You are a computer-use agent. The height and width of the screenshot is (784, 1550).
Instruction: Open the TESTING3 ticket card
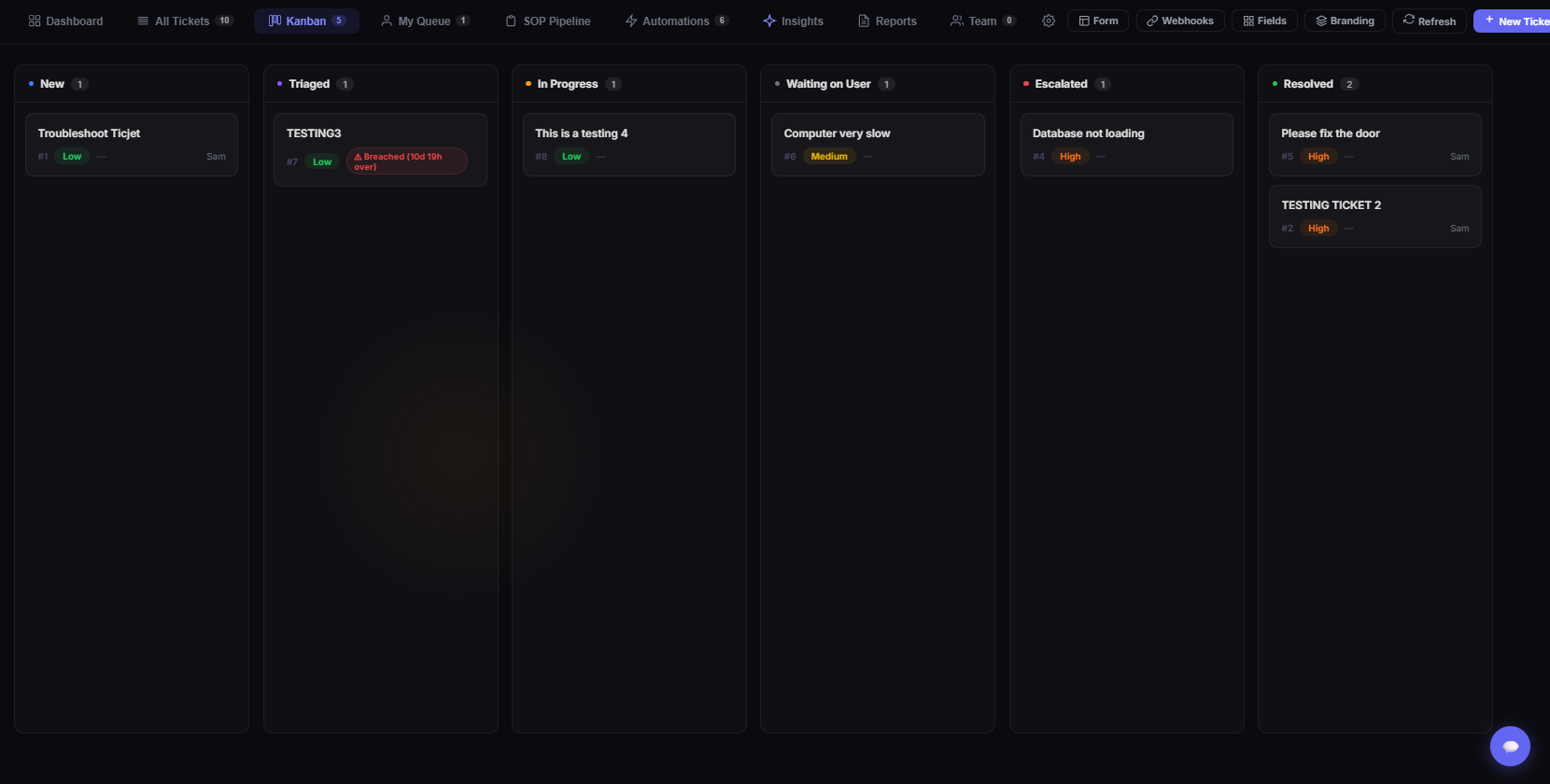380,149
